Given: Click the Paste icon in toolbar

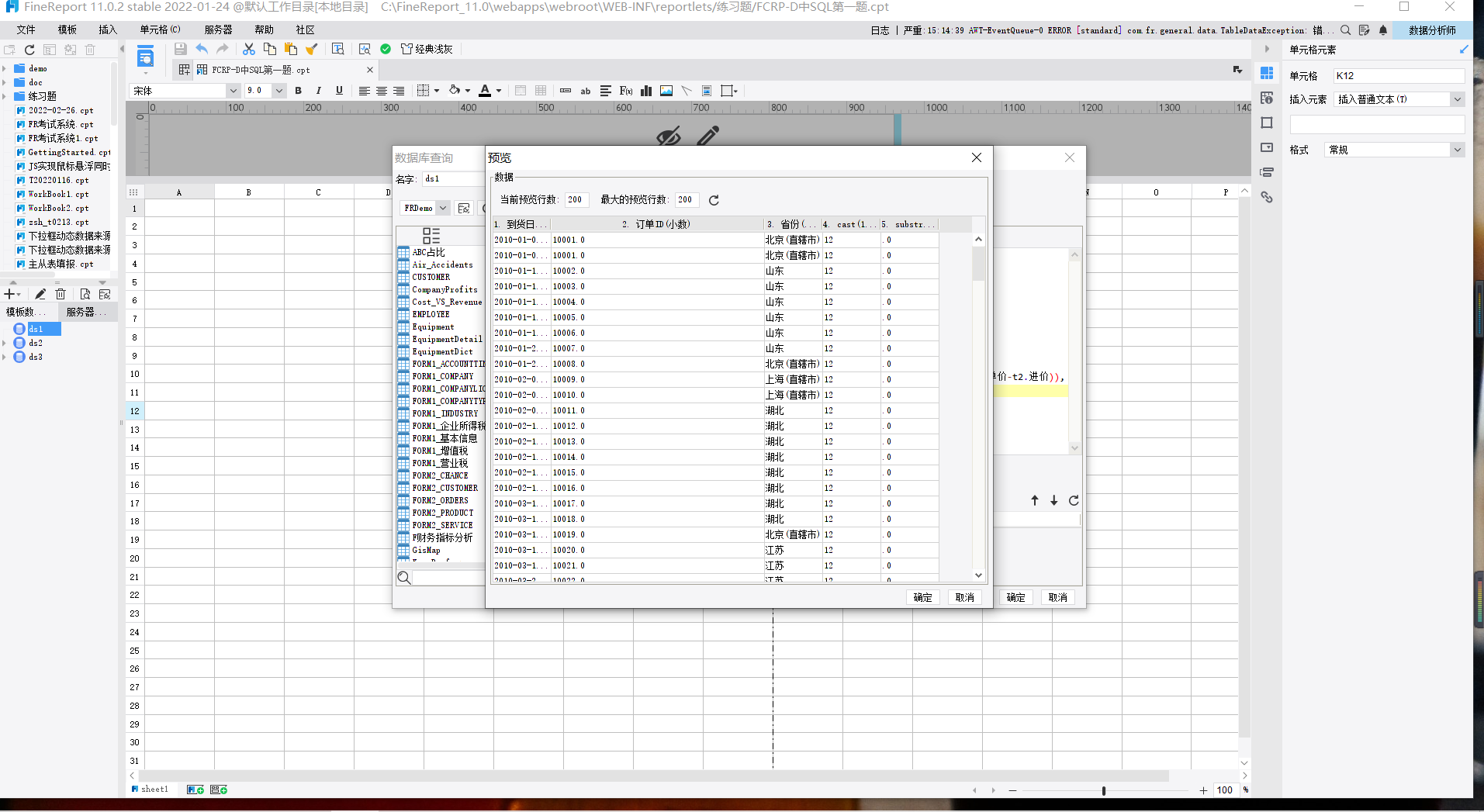Looking at the screenshot, I should point(291,49).
